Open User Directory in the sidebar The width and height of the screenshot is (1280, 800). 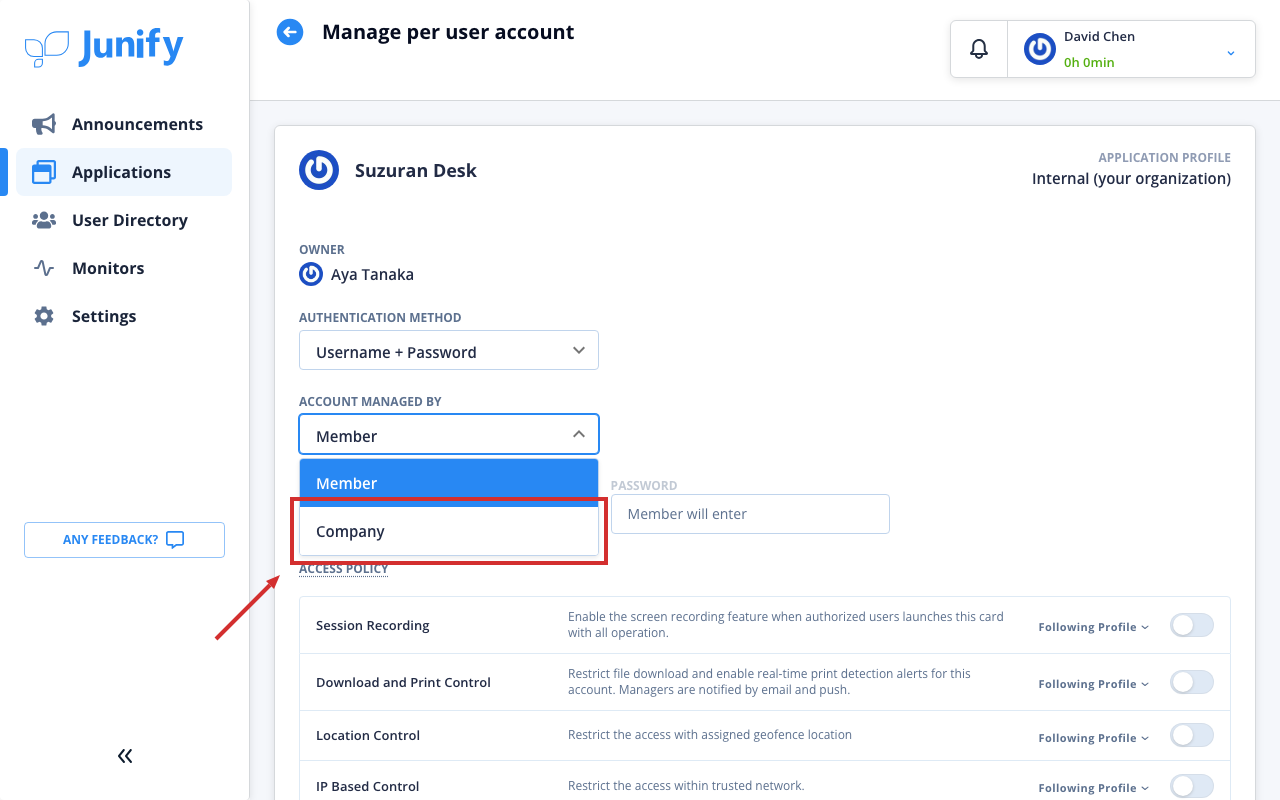pos(124,220)
